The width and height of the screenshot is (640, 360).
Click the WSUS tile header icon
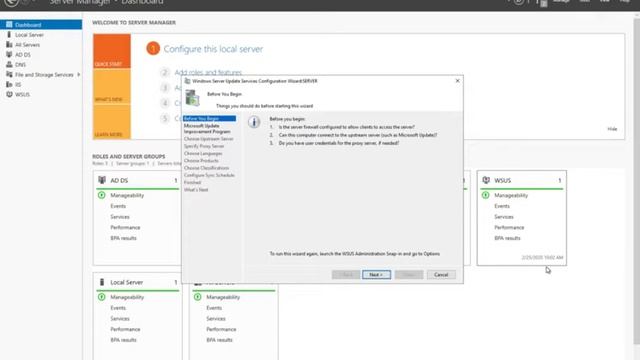486,180
